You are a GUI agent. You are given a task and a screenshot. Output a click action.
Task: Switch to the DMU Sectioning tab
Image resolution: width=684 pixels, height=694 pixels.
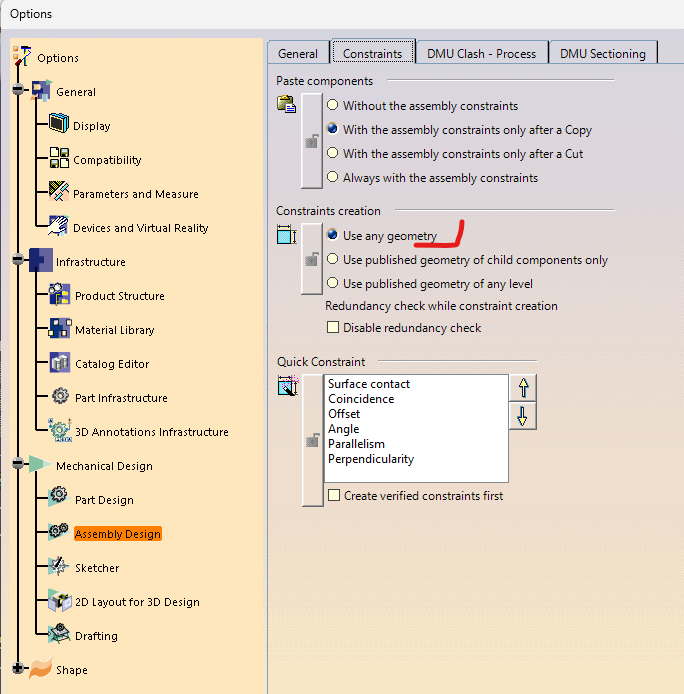tap(603, 54)
